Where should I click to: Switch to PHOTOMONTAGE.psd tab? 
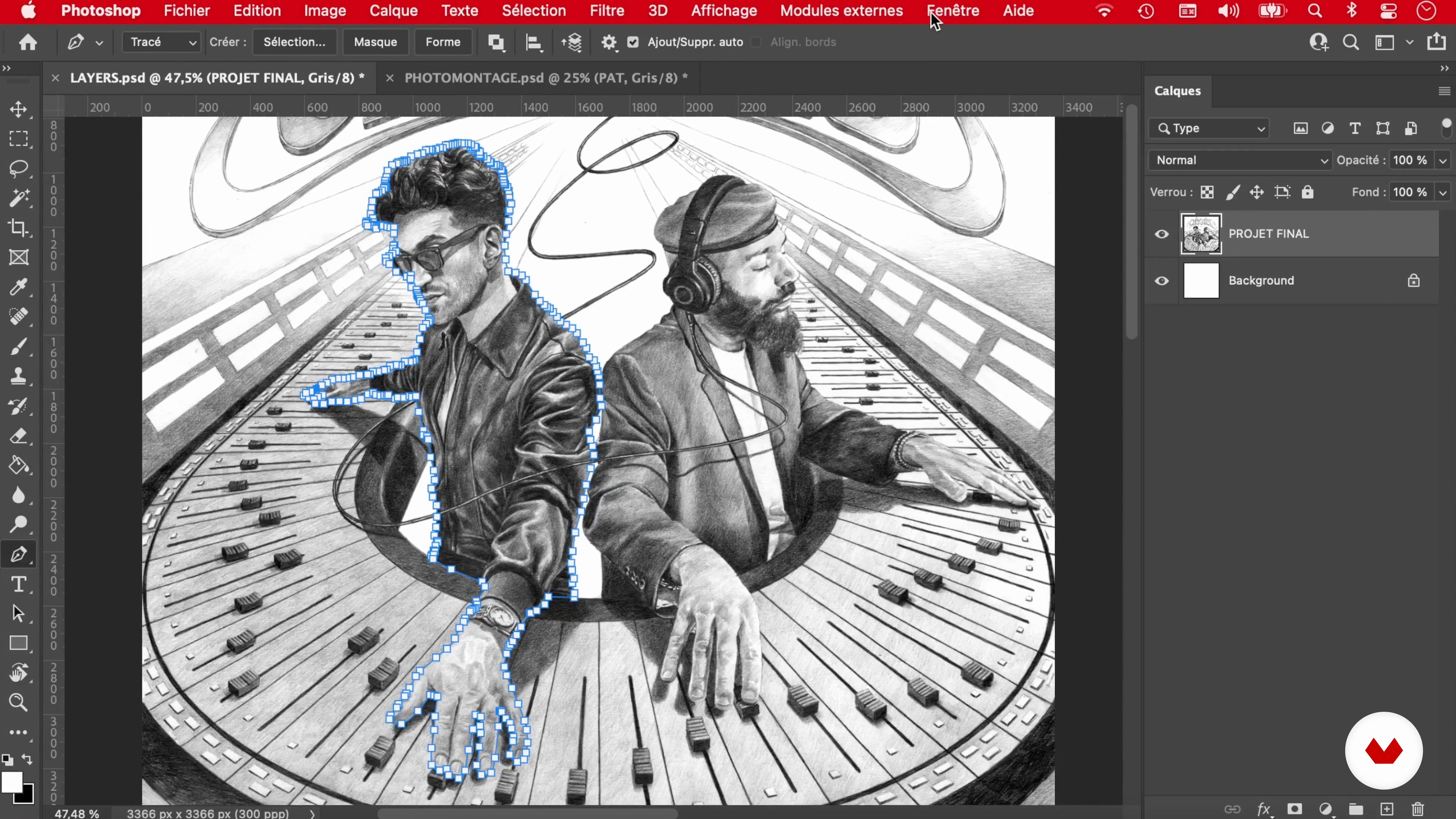(546, 78)
